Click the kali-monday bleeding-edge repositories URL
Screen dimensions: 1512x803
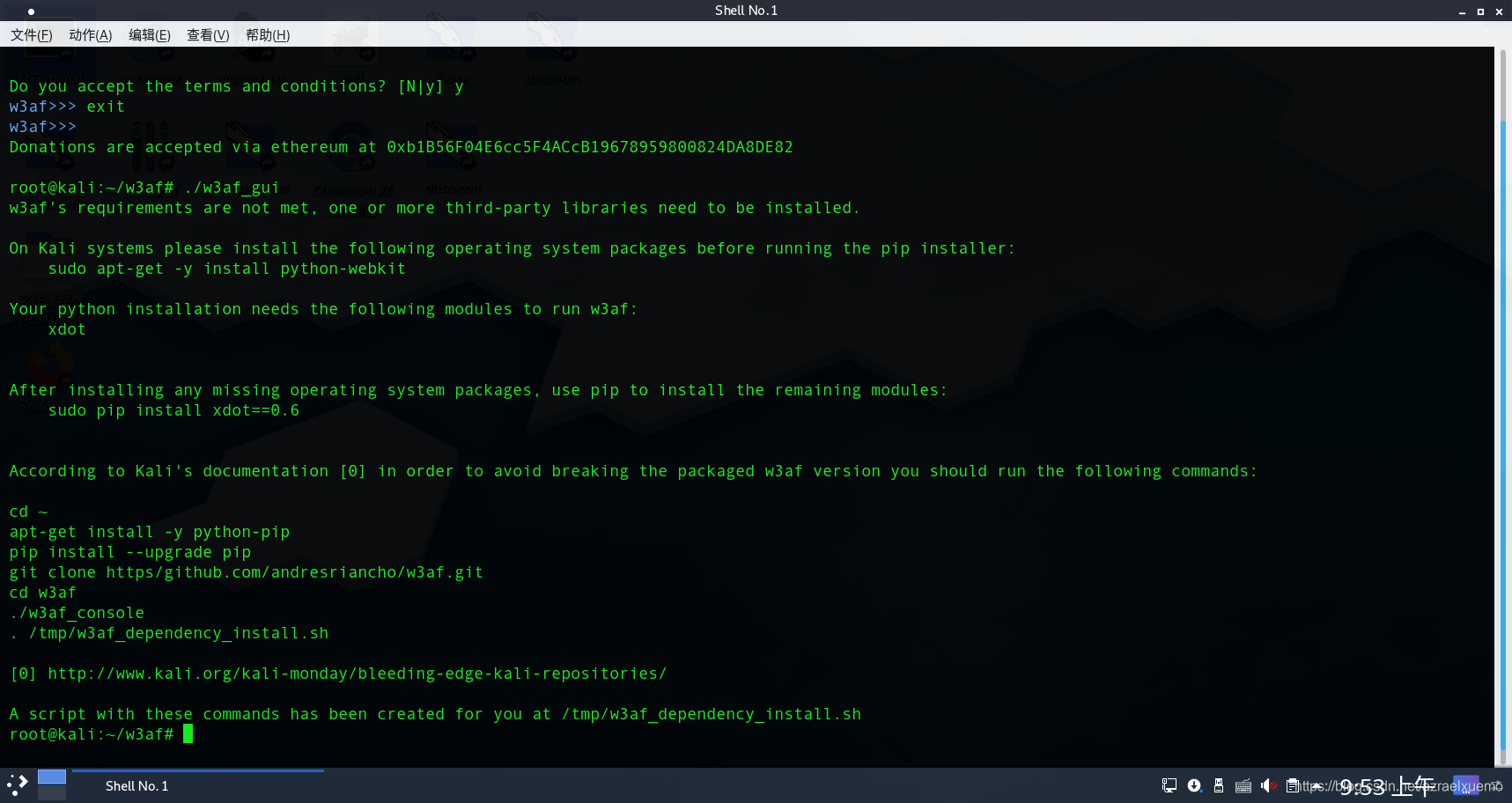click(357, 674)
